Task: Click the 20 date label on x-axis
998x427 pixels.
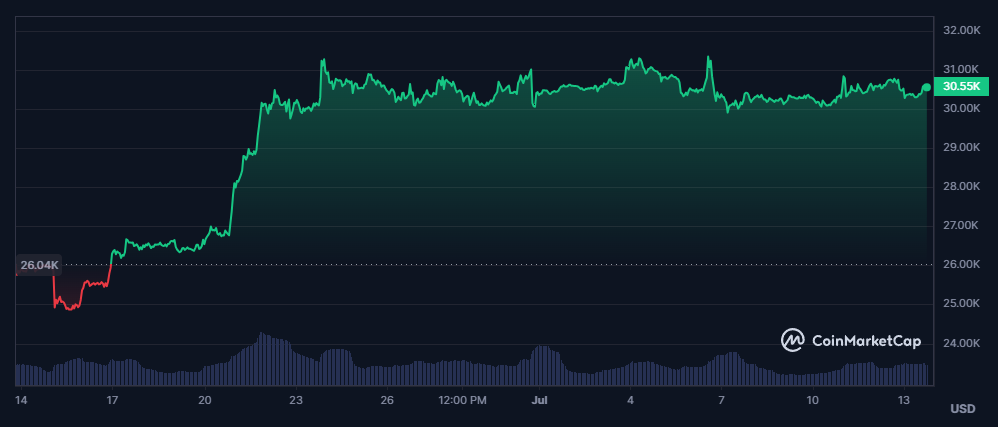Action: tap(204, 400)
